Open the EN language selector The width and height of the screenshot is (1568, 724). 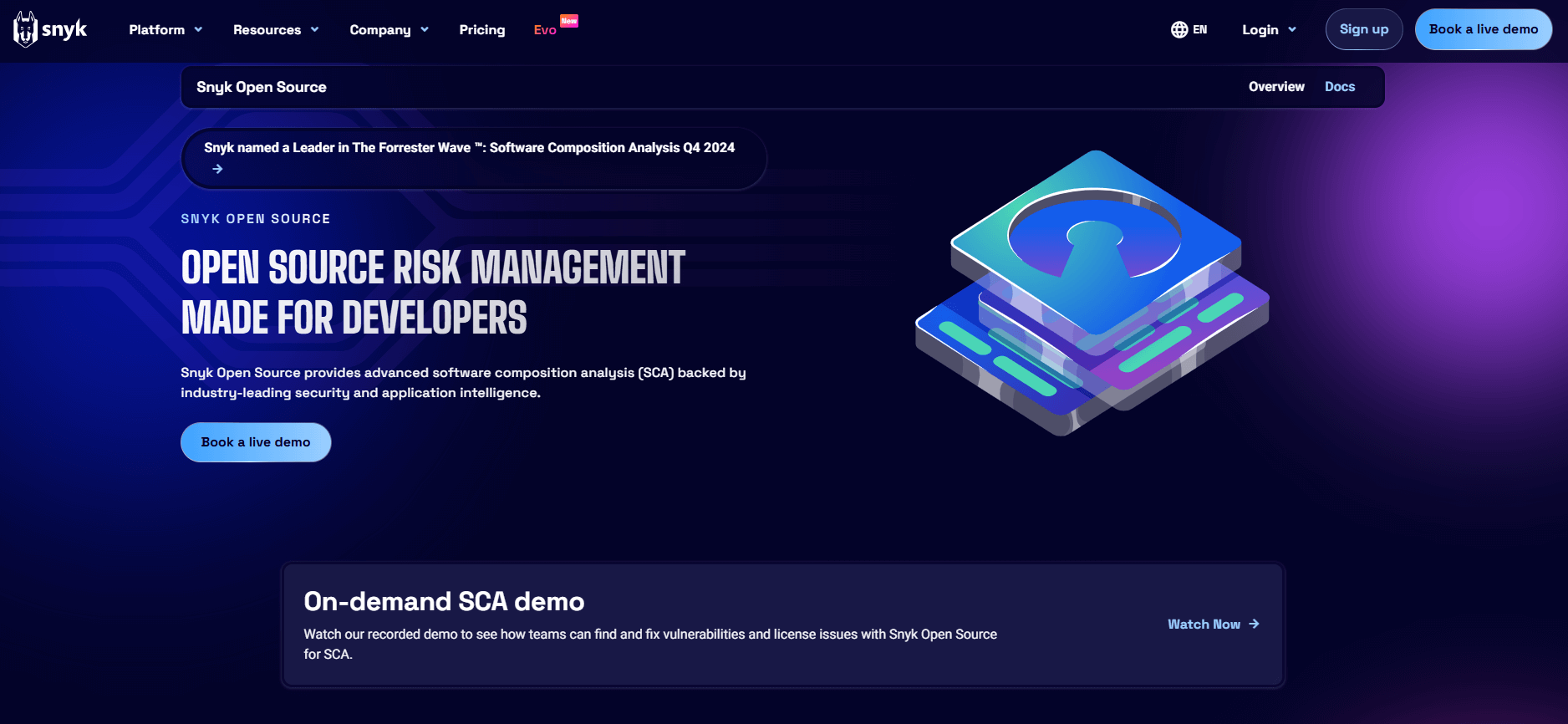1189,30
